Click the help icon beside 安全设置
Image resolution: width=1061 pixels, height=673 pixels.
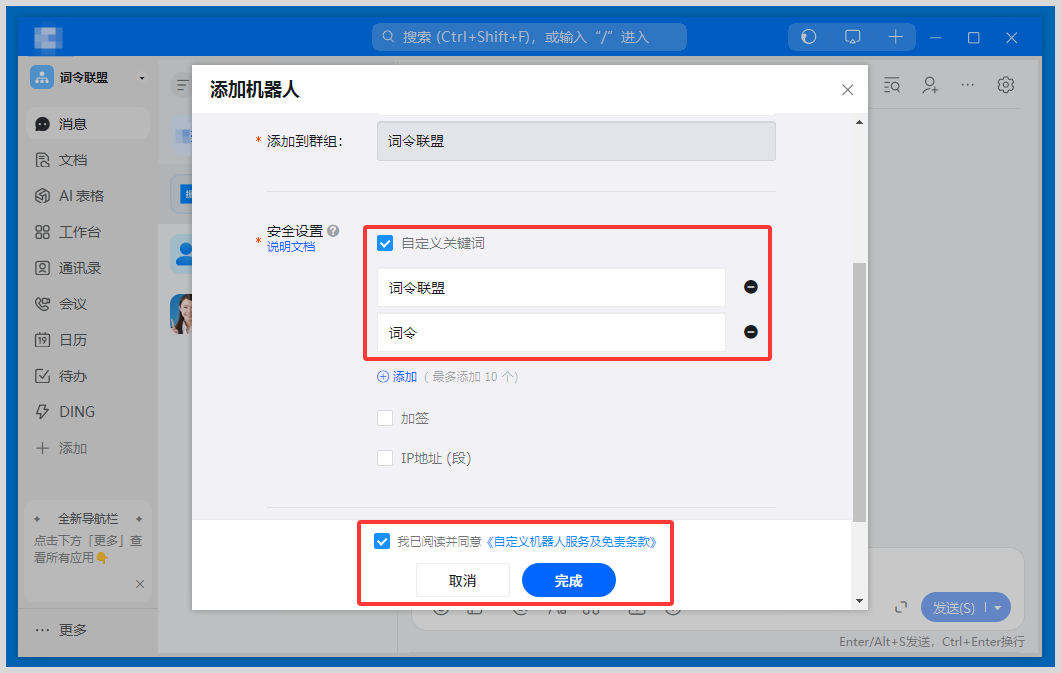click(333, 231)
